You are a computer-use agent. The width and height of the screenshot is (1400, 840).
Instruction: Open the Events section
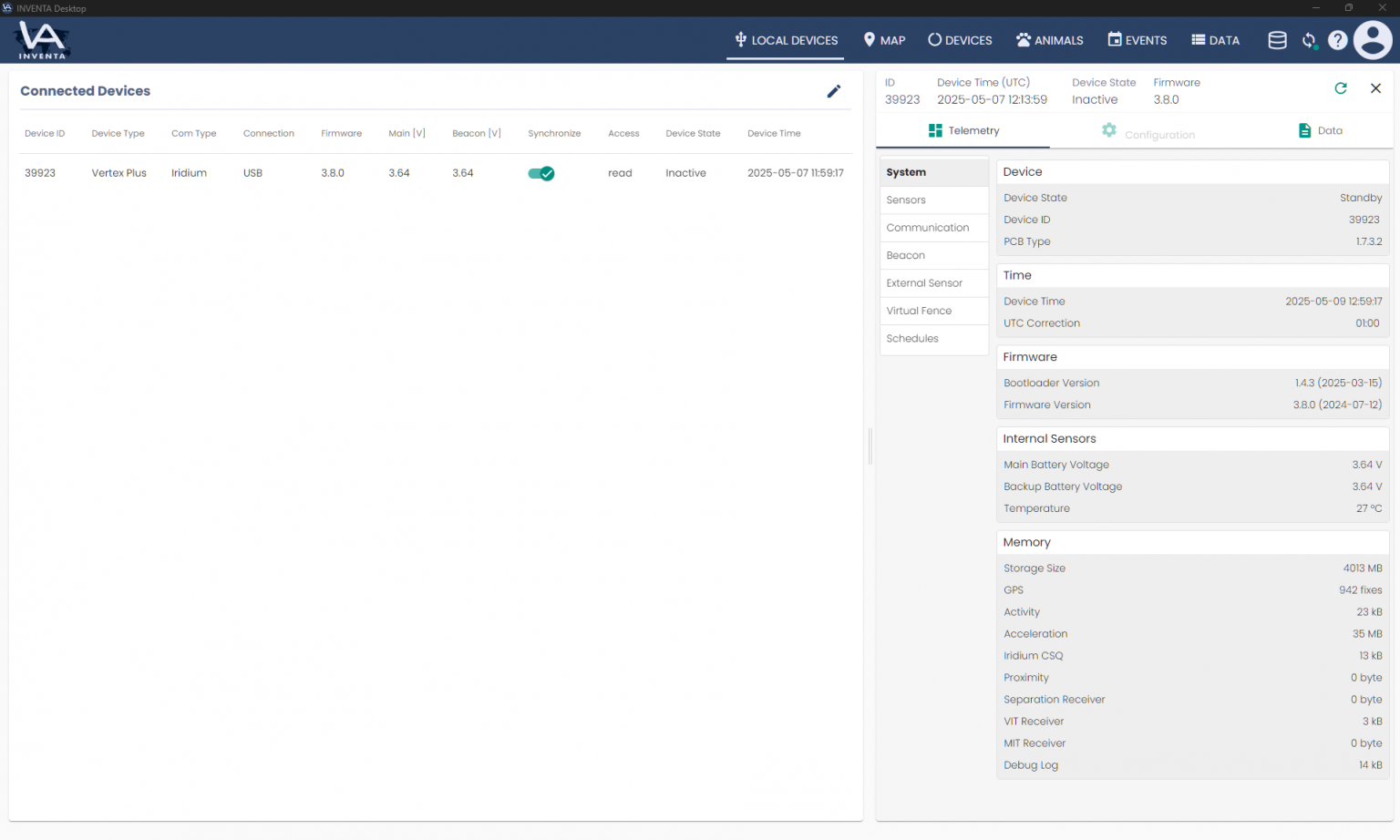click(1137, 40)
